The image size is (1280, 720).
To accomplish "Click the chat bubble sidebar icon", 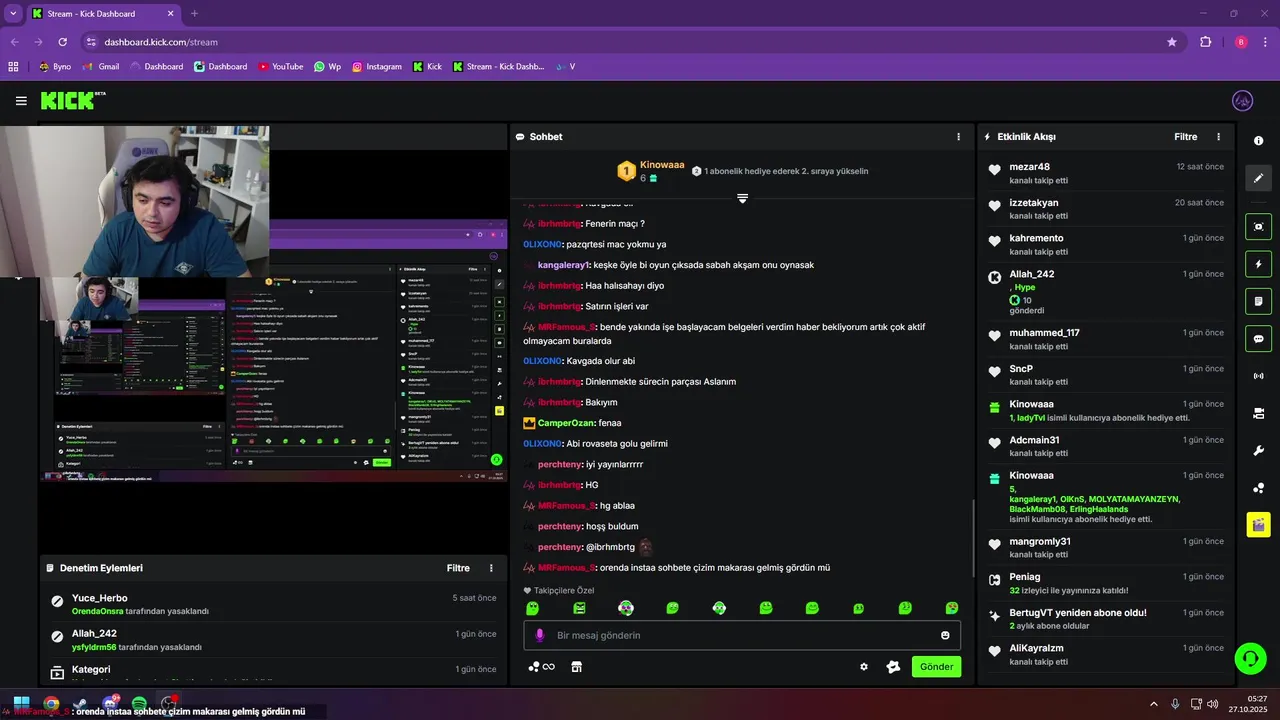I will point(1259,338).
